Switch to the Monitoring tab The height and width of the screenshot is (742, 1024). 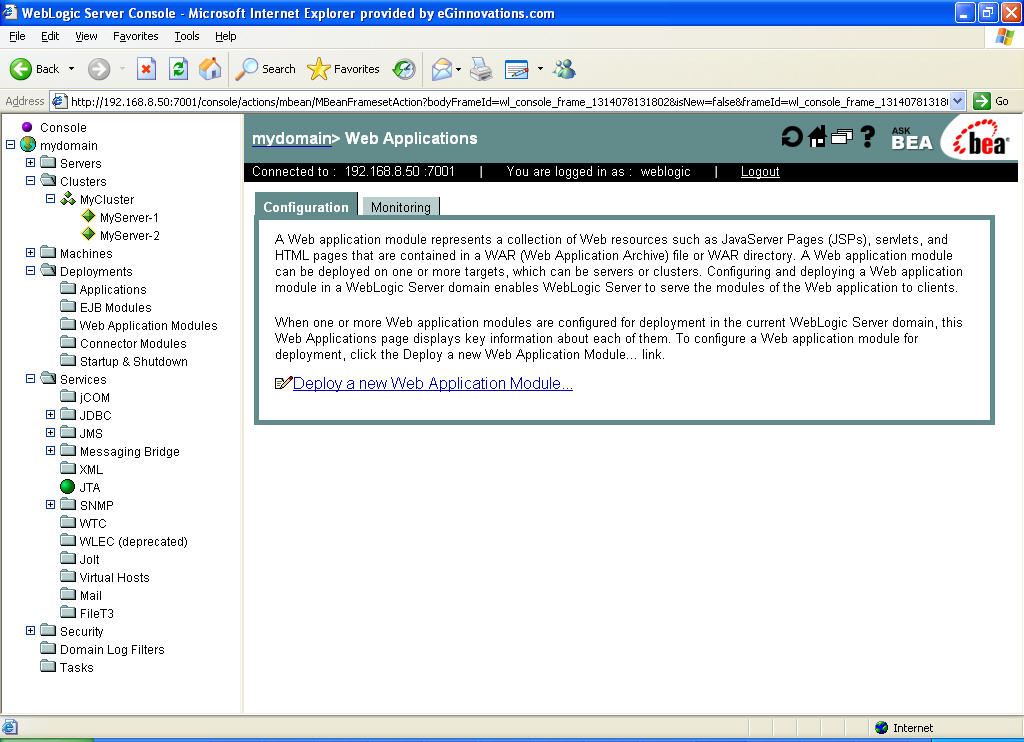400,206
